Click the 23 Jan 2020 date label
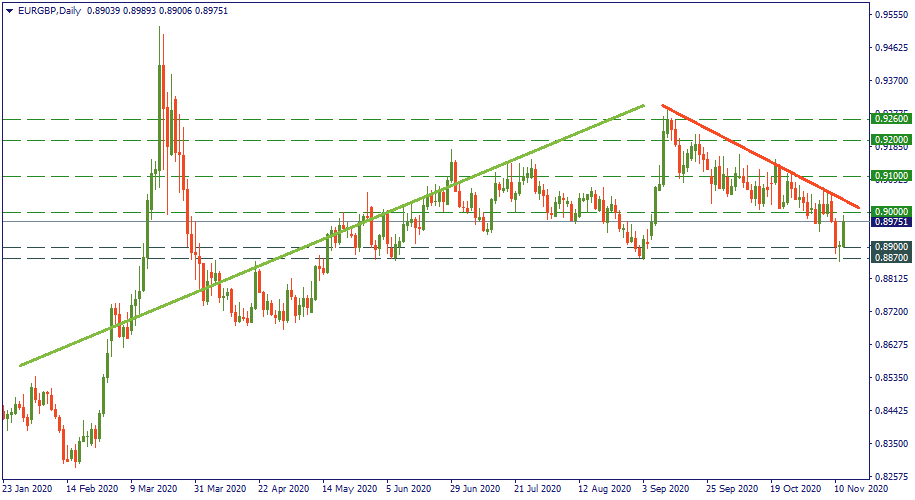This screenshot has height=500, width=915. (x=28, y=489)
